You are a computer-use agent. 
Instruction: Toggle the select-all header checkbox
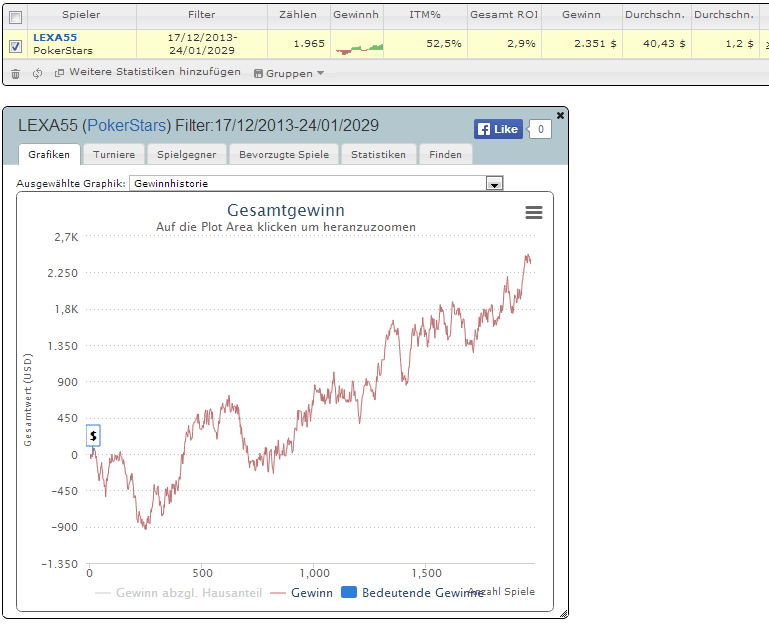pyautogui.click(x=16, y=18)
